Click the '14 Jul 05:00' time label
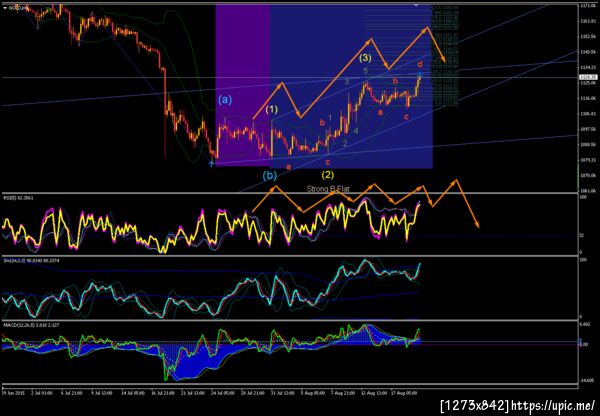This screenshot has height=416, width=600. (135, 393)
